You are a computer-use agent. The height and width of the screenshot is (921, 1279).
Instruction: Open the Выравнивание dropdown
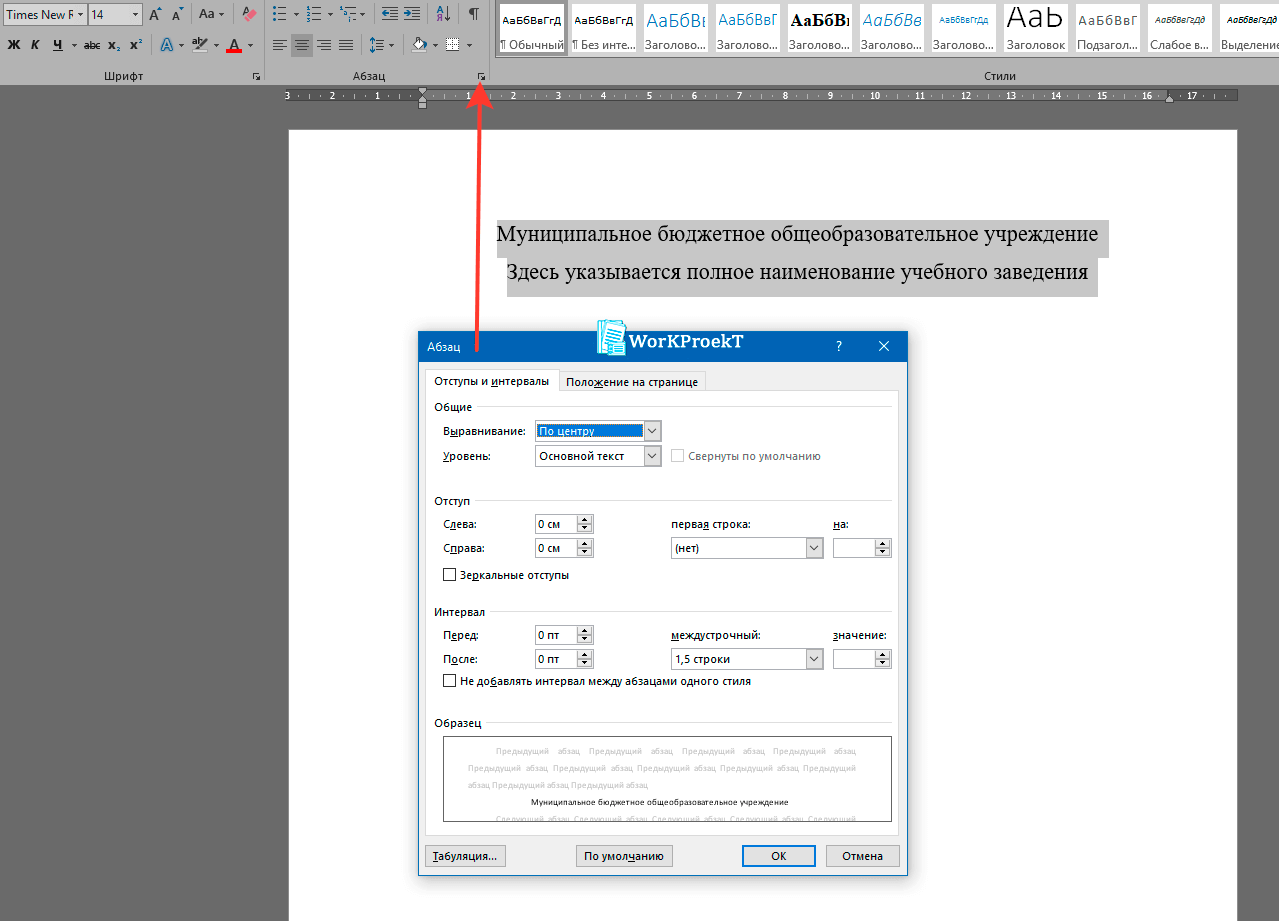[652, 431]
